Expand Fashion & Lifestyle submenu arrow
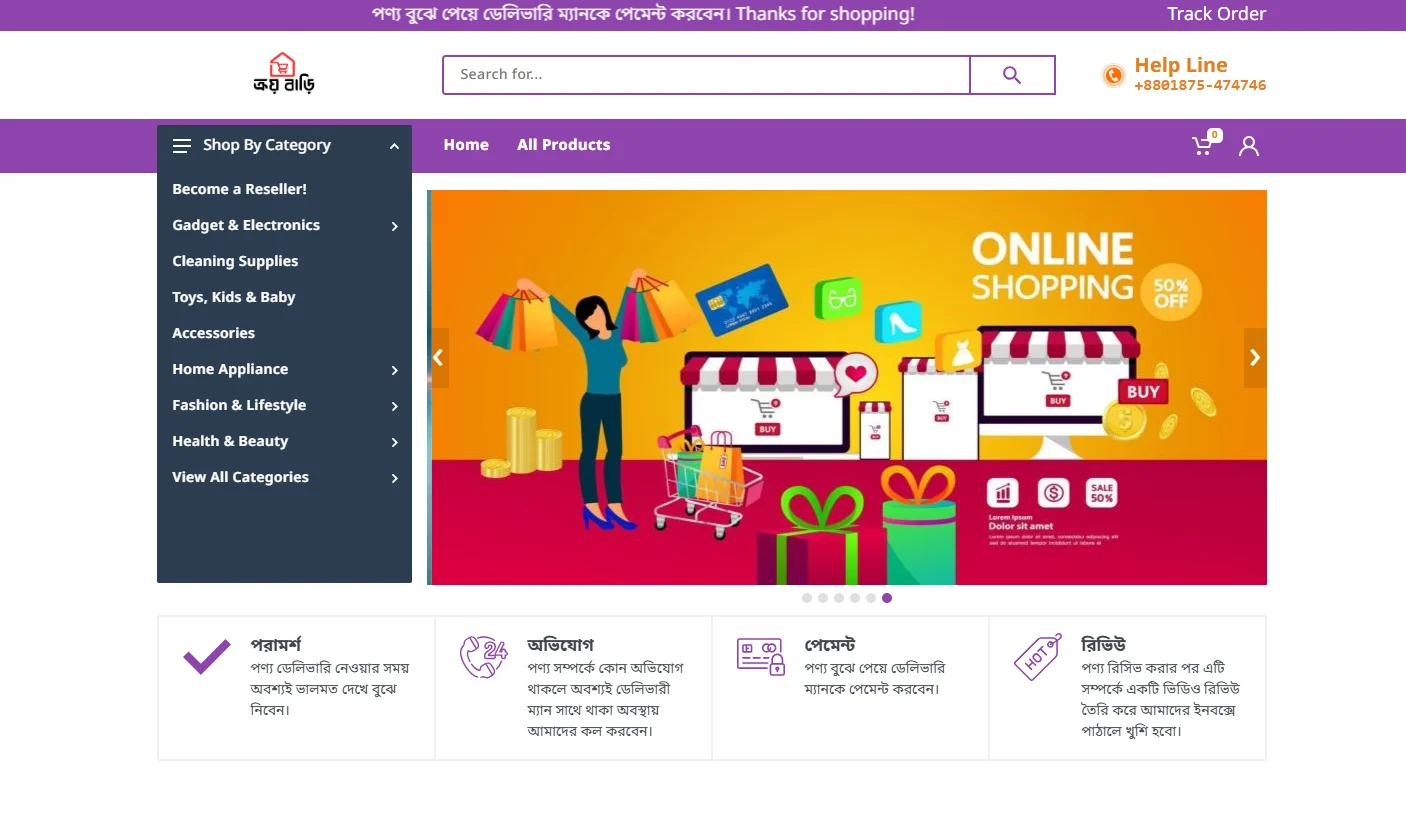 (394, 406)
